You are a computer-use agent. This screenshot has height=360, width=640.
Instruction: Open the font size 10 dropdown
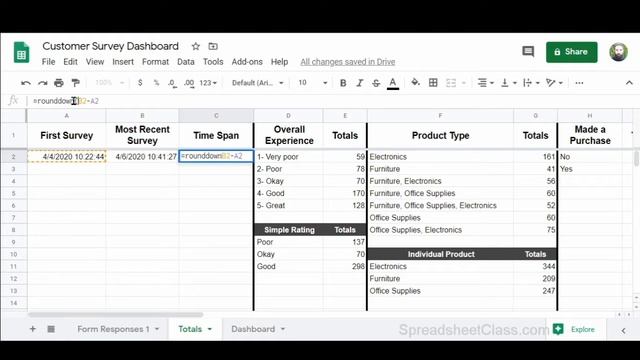click(x=313, y=83)
